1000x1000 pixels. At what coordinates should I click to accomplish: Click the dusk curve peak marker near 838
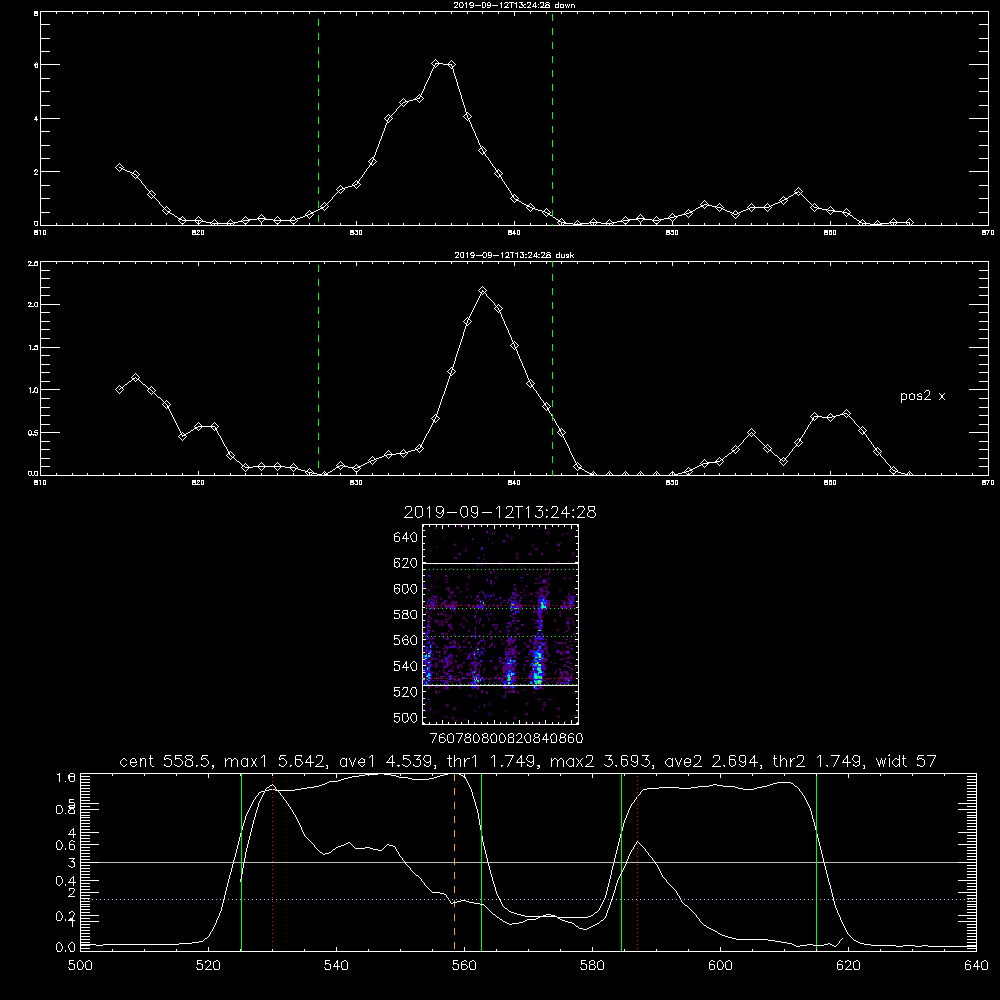483,291
